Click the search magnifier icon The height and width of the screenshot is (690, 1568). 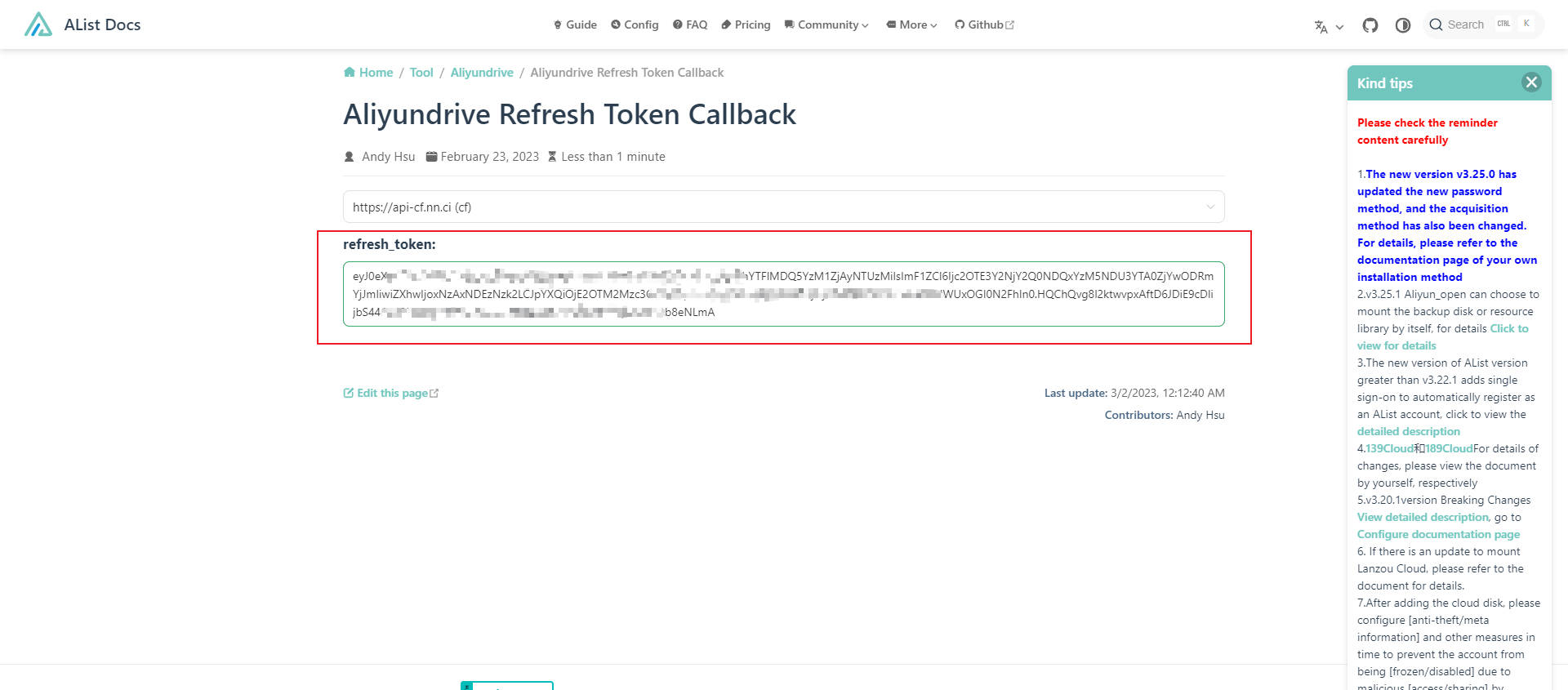[x=1436, y=24]
